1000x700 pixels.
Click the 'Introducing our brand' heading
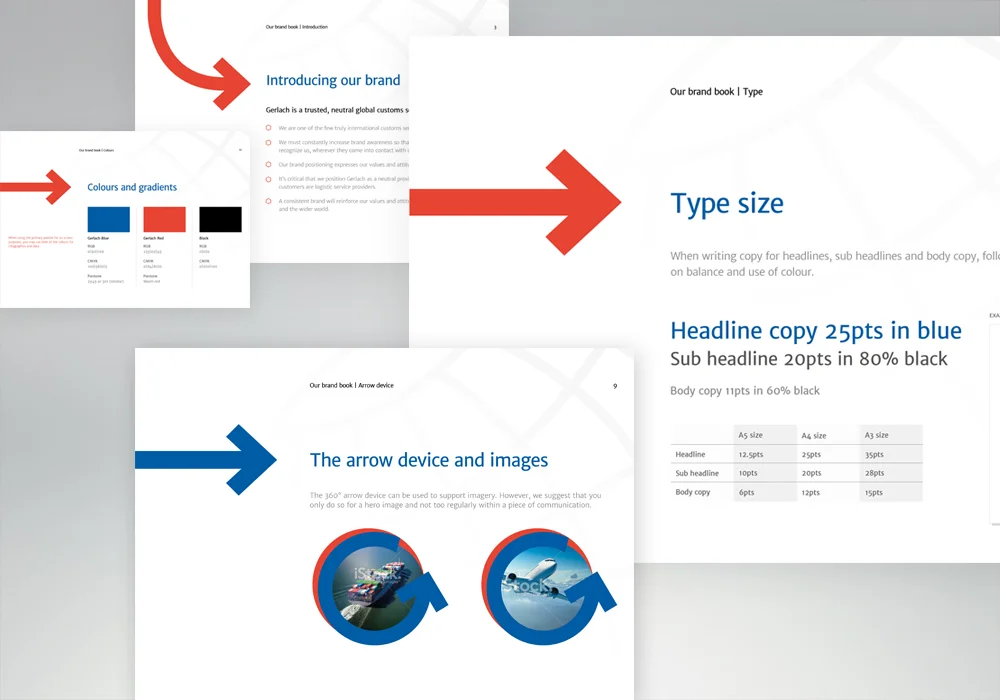pyautogui.click(x=333, y=80)
